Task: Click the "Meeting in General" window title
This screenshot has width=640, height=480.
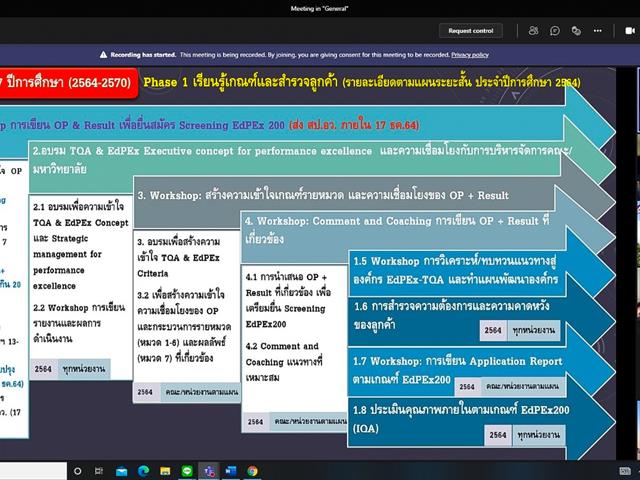Action: point(320,8)
